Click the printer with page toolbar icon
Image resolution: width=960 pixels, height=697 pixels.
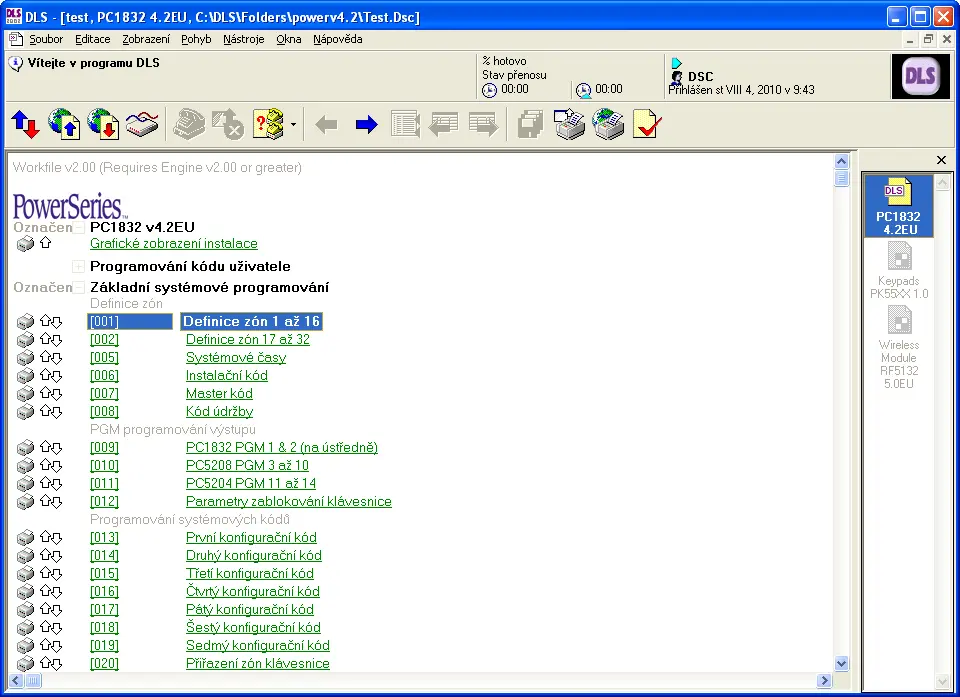[x=569, y=124]
